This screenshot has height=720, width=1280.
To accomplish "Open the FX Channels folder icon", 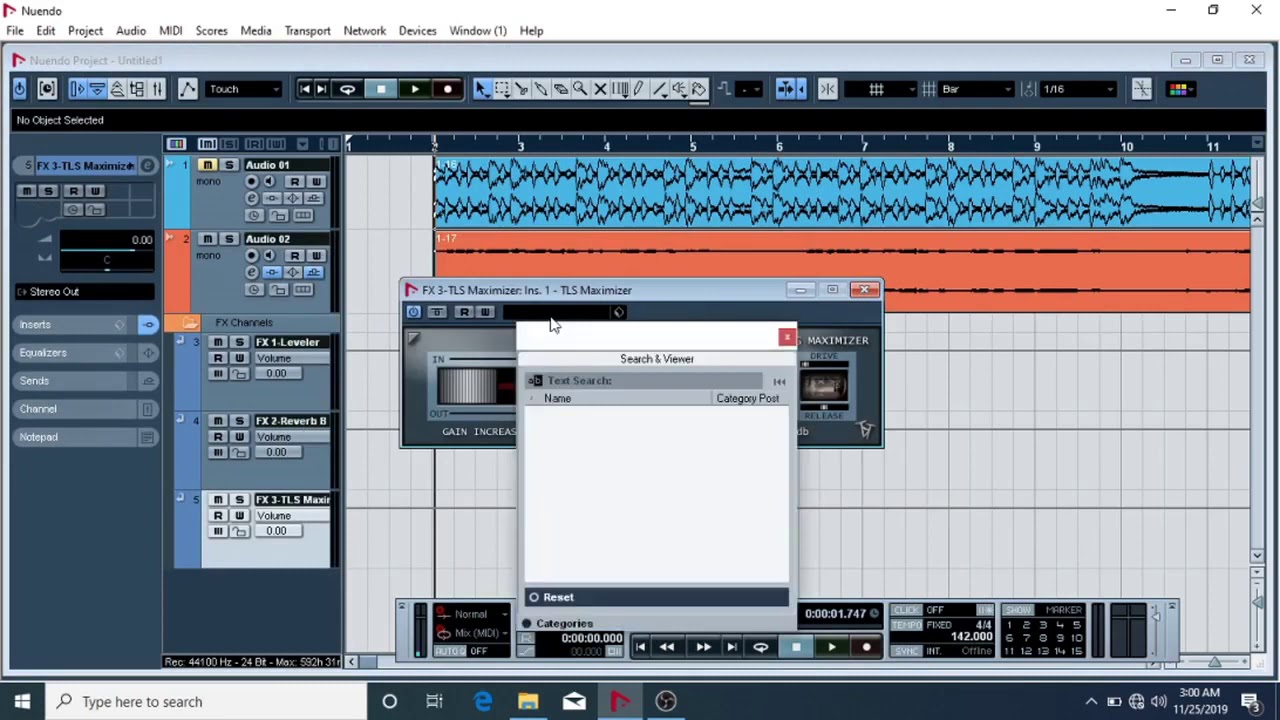I will (189, 323).
